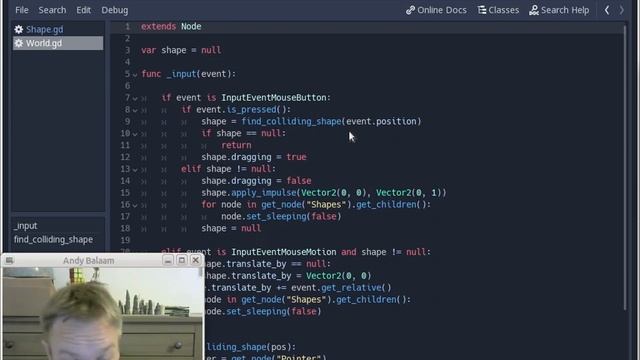The width and height of the screenshot is (640, 360).
Task: Collapse the func _input fold on line 5
Action: [x=135, y=75]
